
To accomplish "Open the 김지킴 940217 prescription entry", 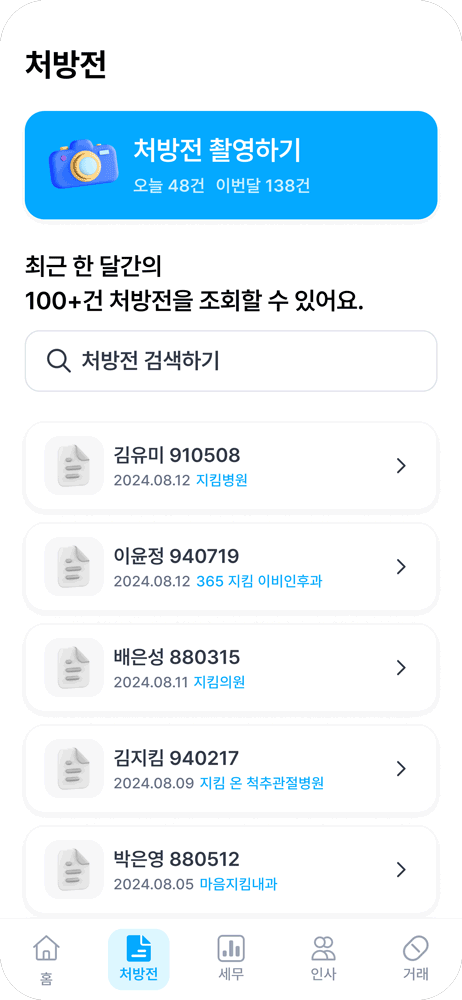I will [x=231, y=768].
